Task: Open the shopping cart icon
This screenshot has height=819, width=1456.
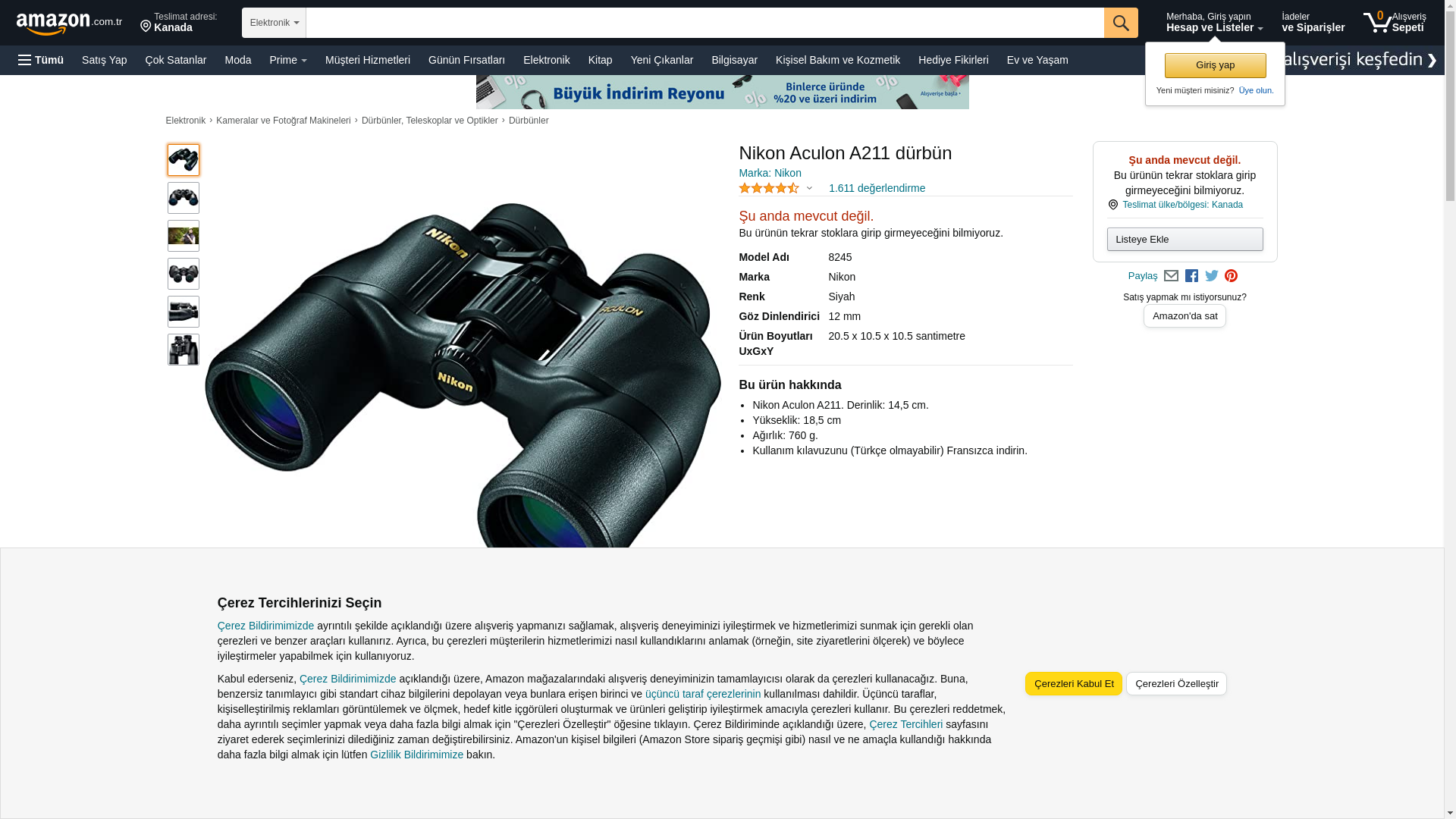Action: pos(1378,22)
